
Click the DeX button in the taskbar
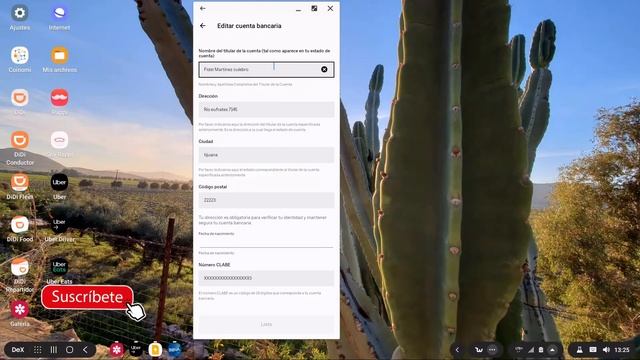tap(18, 350)
